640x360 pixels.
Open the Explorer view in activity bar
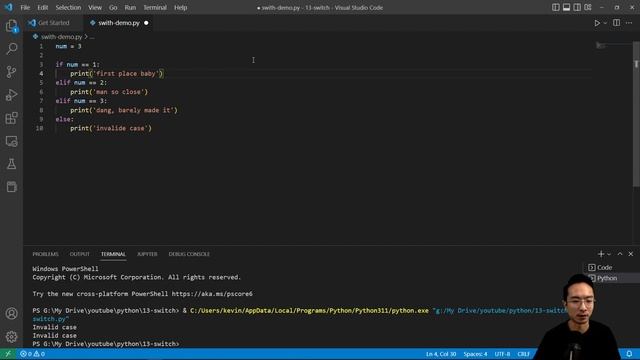pyautogui.click(x=11, y=26)
